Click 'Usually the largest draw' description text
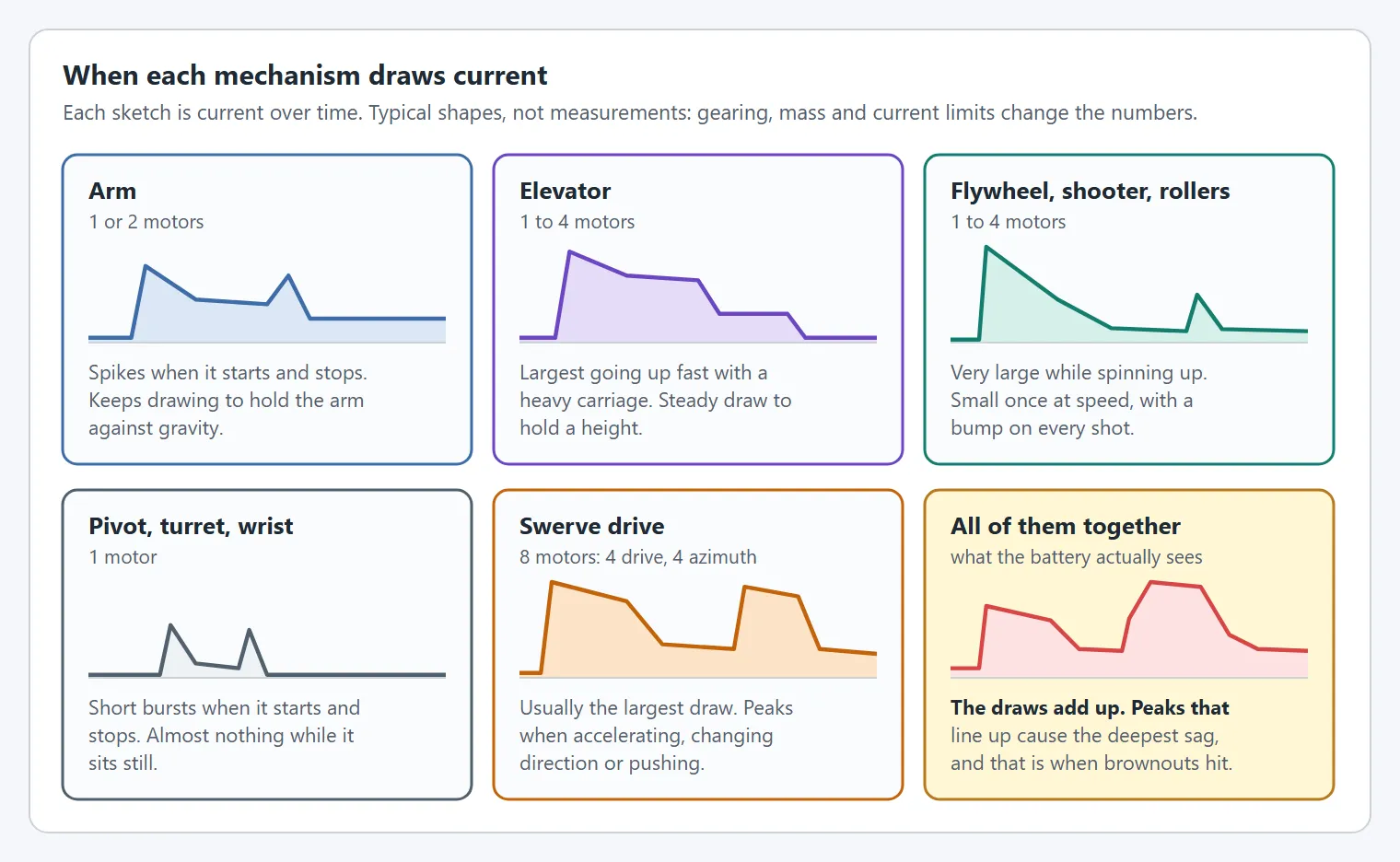 [x=628, y=708]
